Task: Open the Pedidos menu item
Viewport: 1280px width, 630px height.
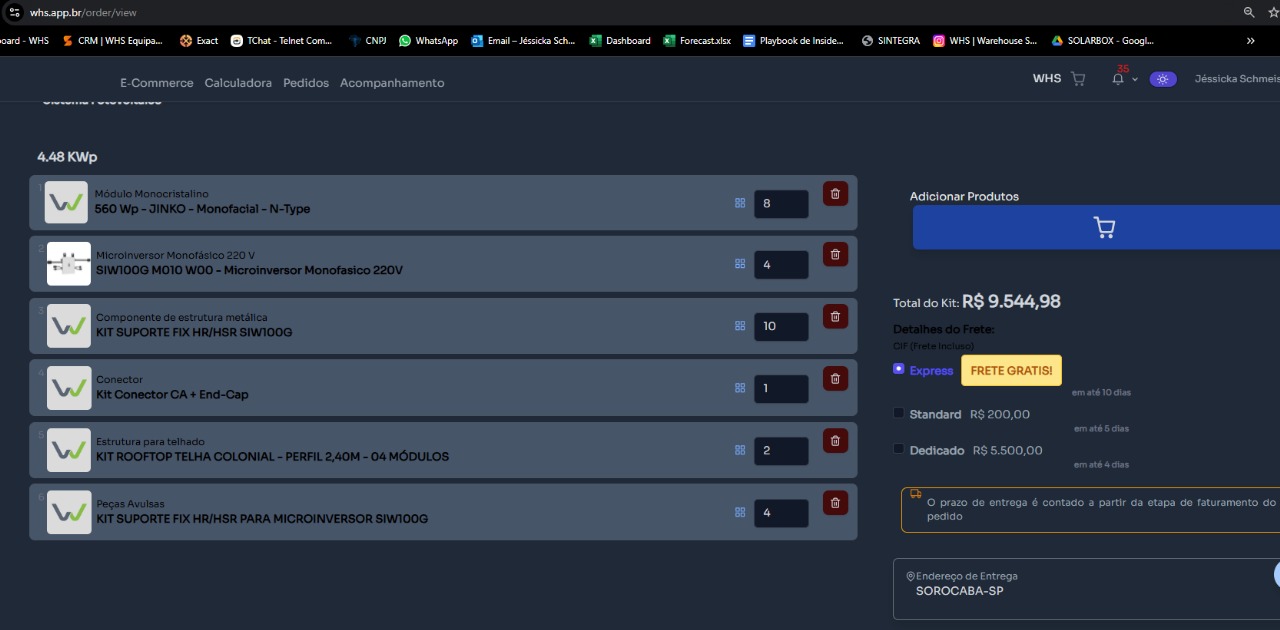Action: pyautogui.click(x=306, y=83)
